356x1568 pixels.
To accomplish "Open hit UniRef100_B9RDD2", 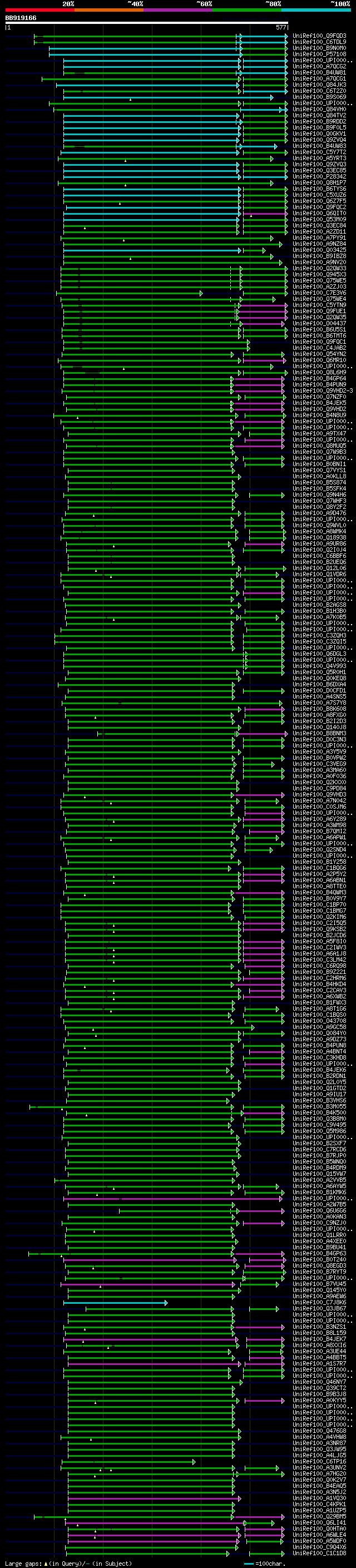I will coord(319,122).
